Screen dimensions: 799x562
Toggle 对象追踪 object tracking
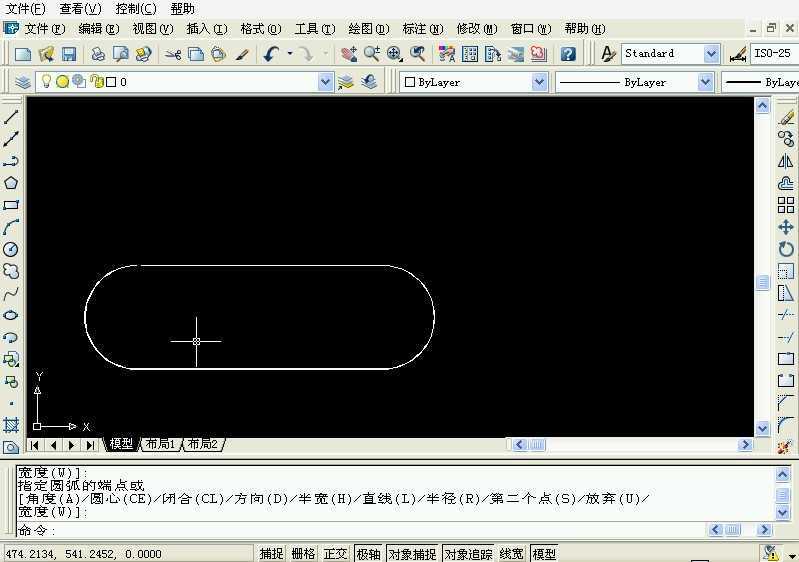(x=468, y=554)
